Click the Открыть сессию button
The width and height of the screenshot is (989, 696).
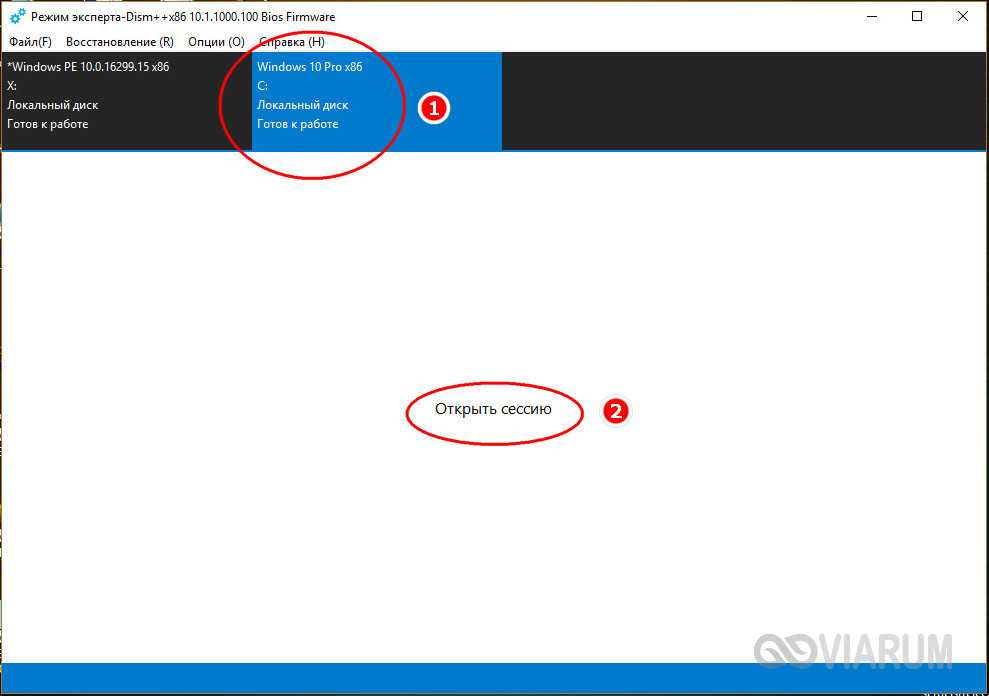click(493, 409)
